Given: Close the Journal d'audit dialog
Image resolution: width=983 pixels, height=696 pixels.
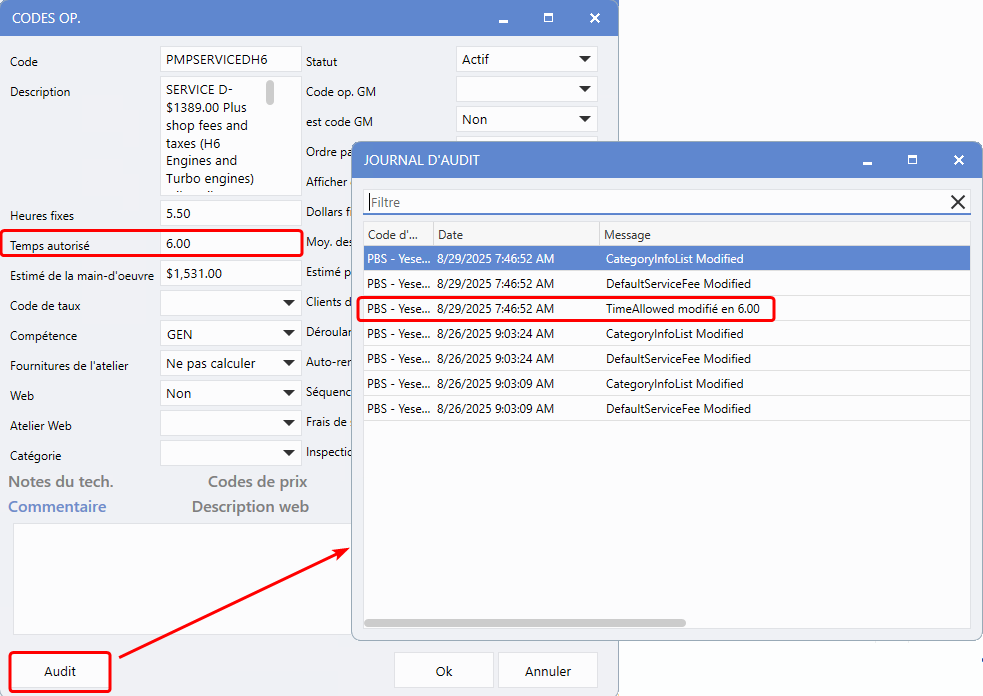Looking at the screenshot, I should (958, 160).
